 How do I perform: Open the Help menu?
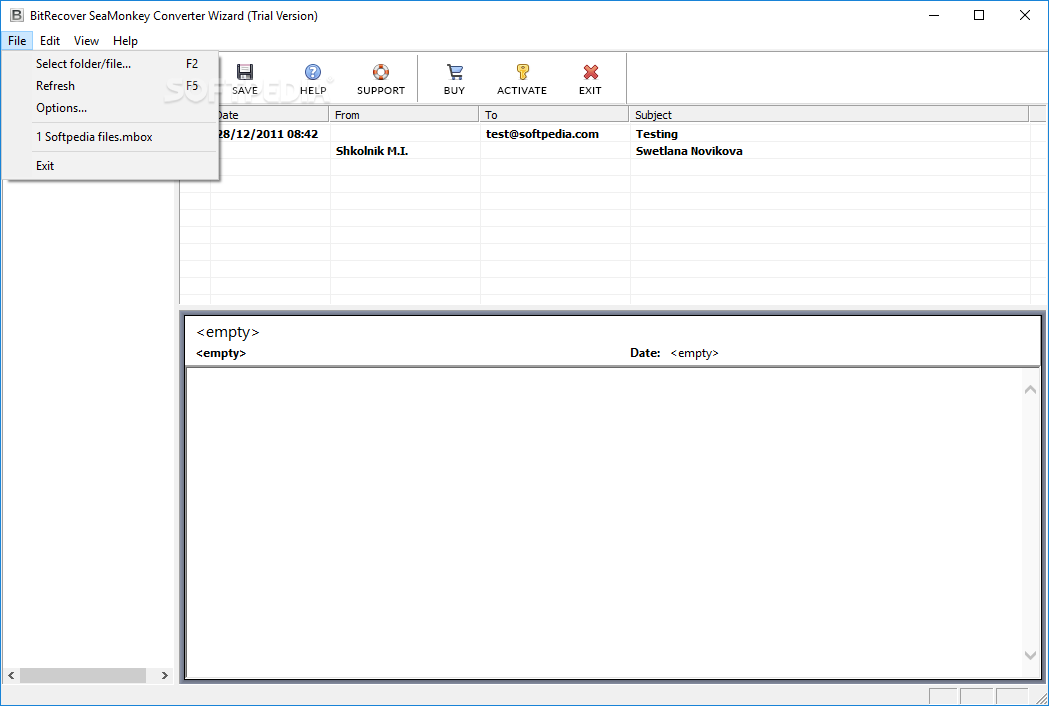(125, 41)
